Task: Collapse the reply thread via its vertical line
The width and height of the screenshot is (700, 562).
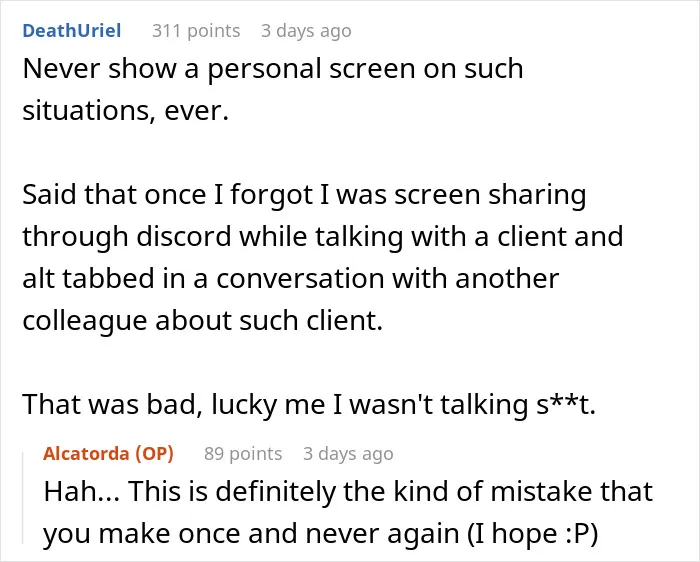Action: [x=23, y=498]
